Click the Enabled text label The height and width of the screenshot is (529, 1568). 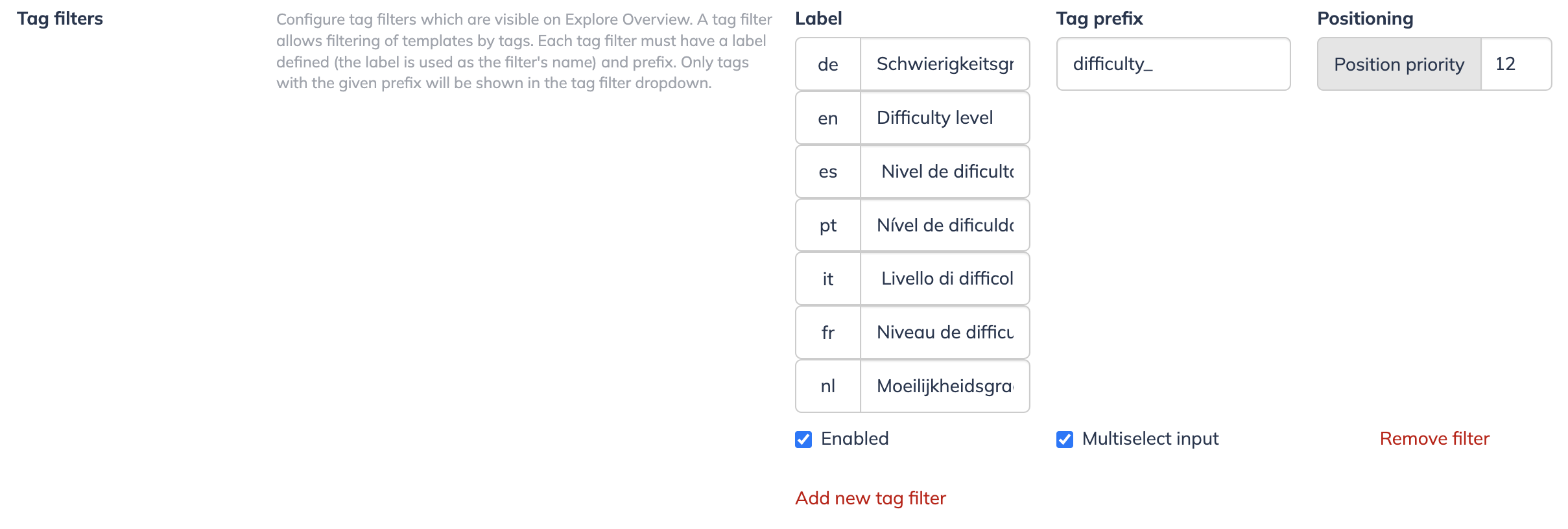coord(855,439)
